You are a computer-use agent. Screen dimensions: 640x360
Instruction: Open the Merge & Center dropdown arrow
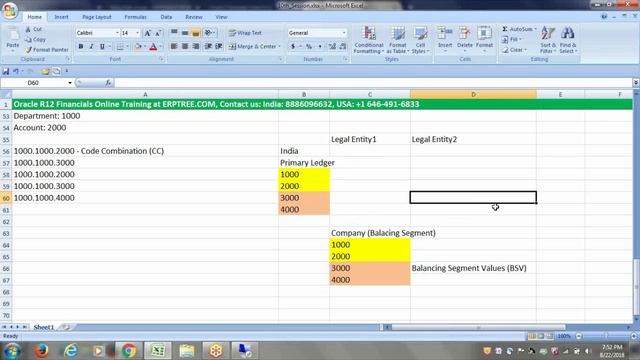(x=280, y=47)
